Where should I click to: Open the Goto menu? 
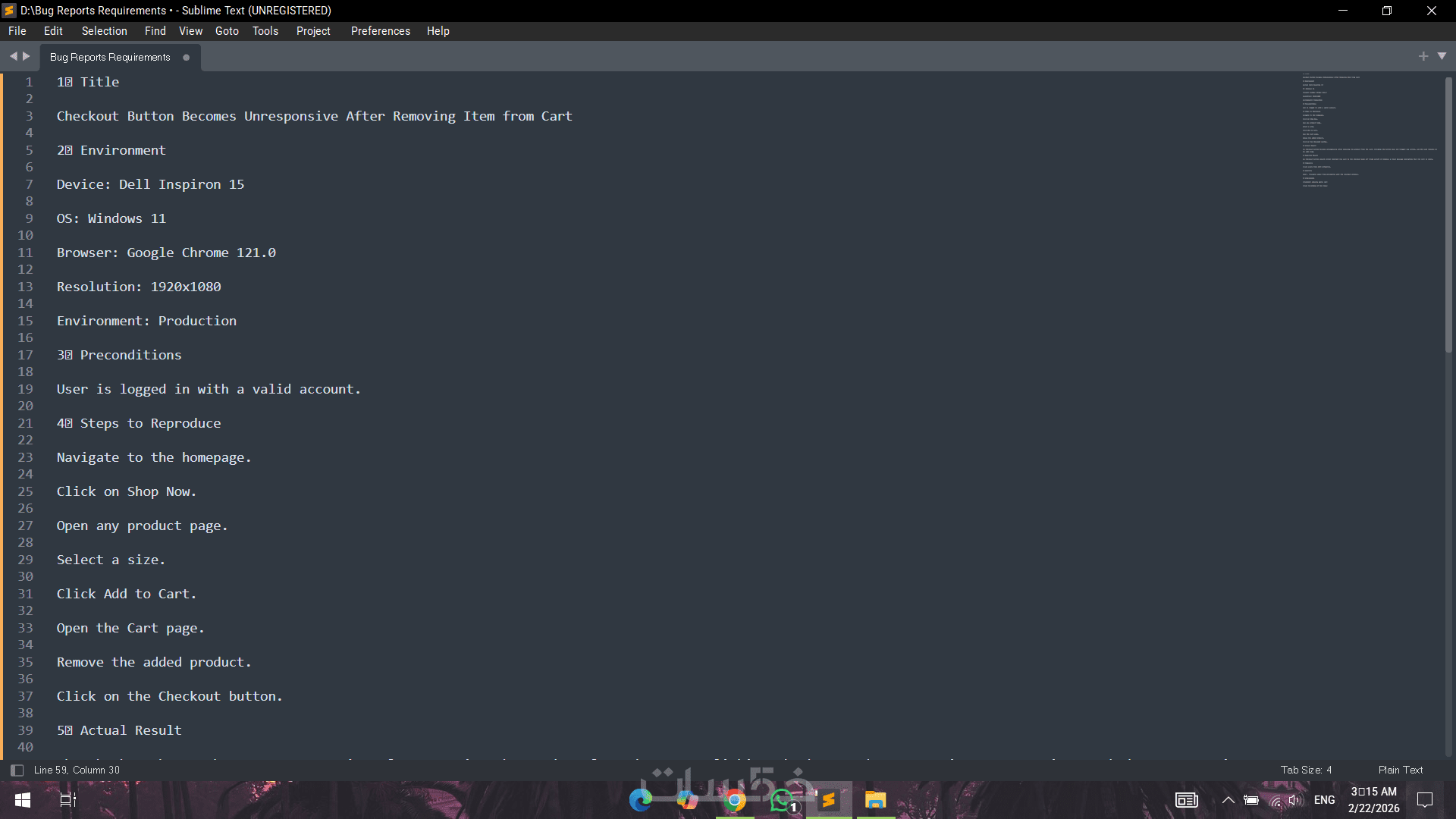[227, 31]
